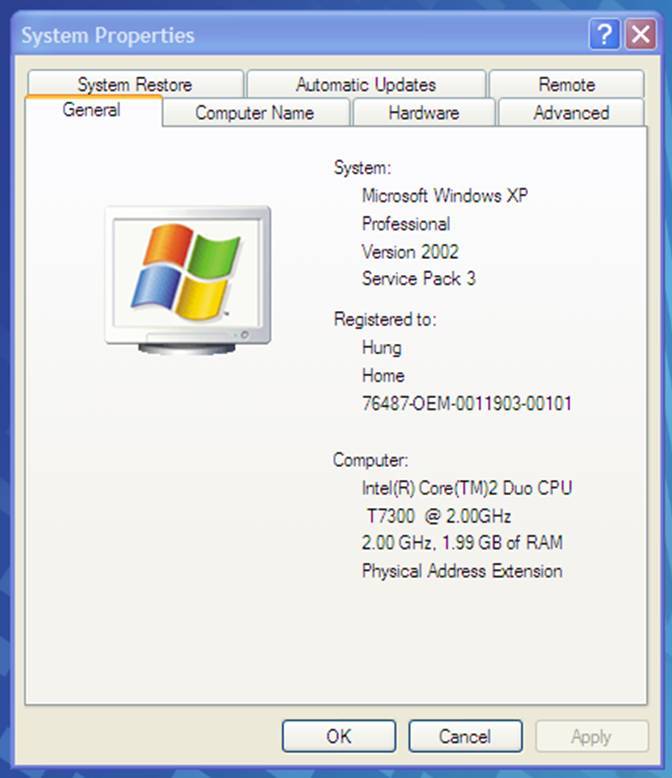672x778 pixels.
Task: Click the question mark help button
Action: (604, 36)
